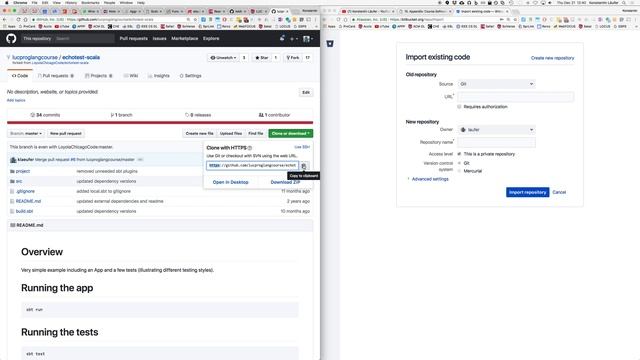The image size is (640, 360).
Task: Click klaeufer avatar in latest commit row
Action: [x=13, y=160]
